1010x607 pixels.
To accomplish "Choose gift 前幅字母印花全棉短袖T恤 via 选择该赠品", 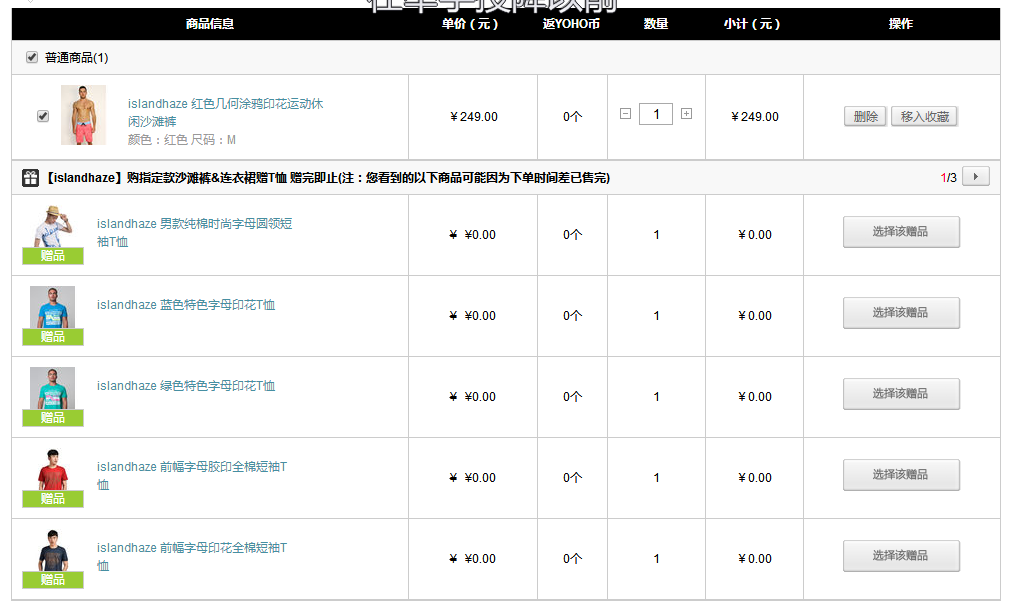I will pos(901,555).
